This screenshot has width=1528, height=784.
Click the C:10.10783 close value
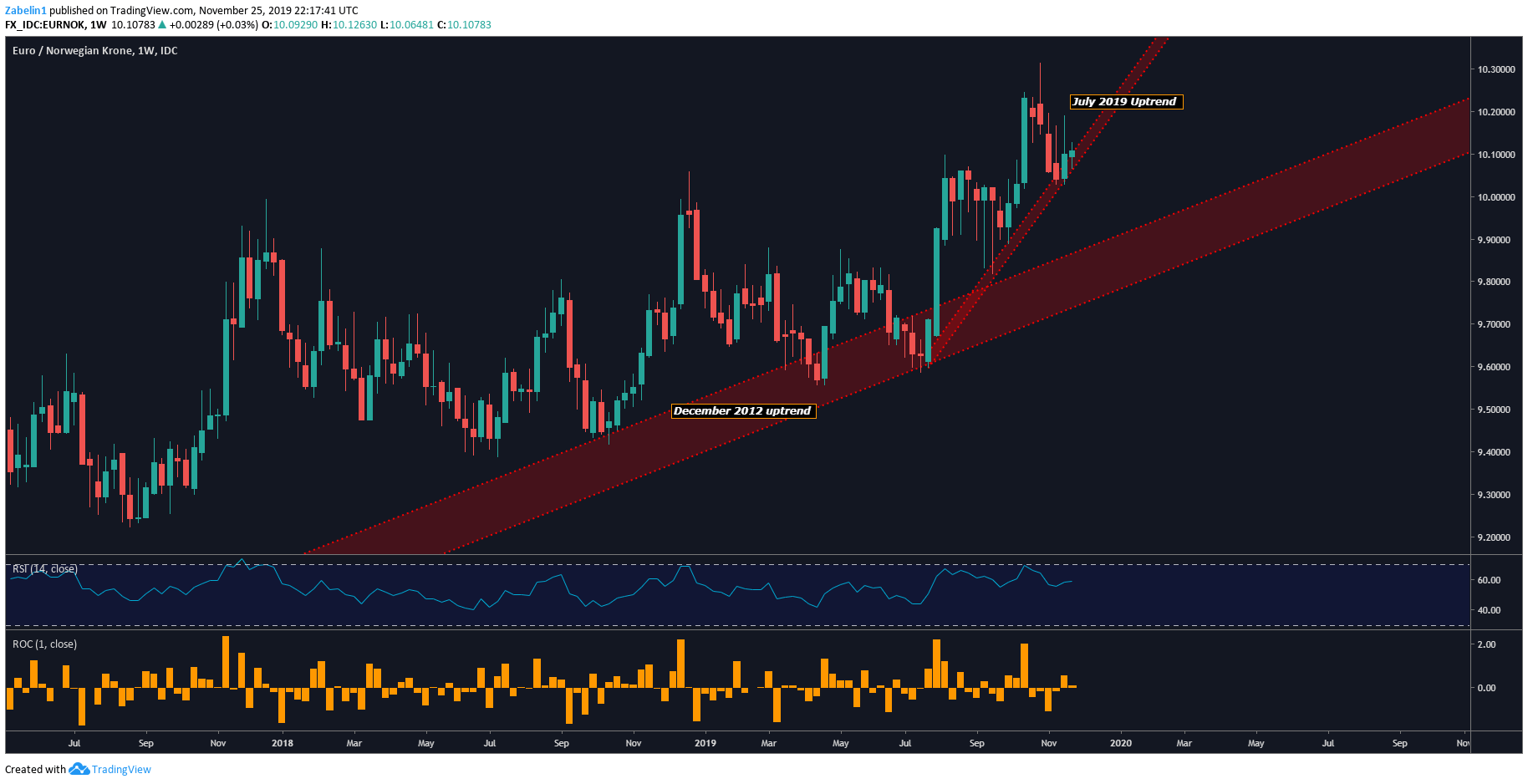(x=465, y=25)
